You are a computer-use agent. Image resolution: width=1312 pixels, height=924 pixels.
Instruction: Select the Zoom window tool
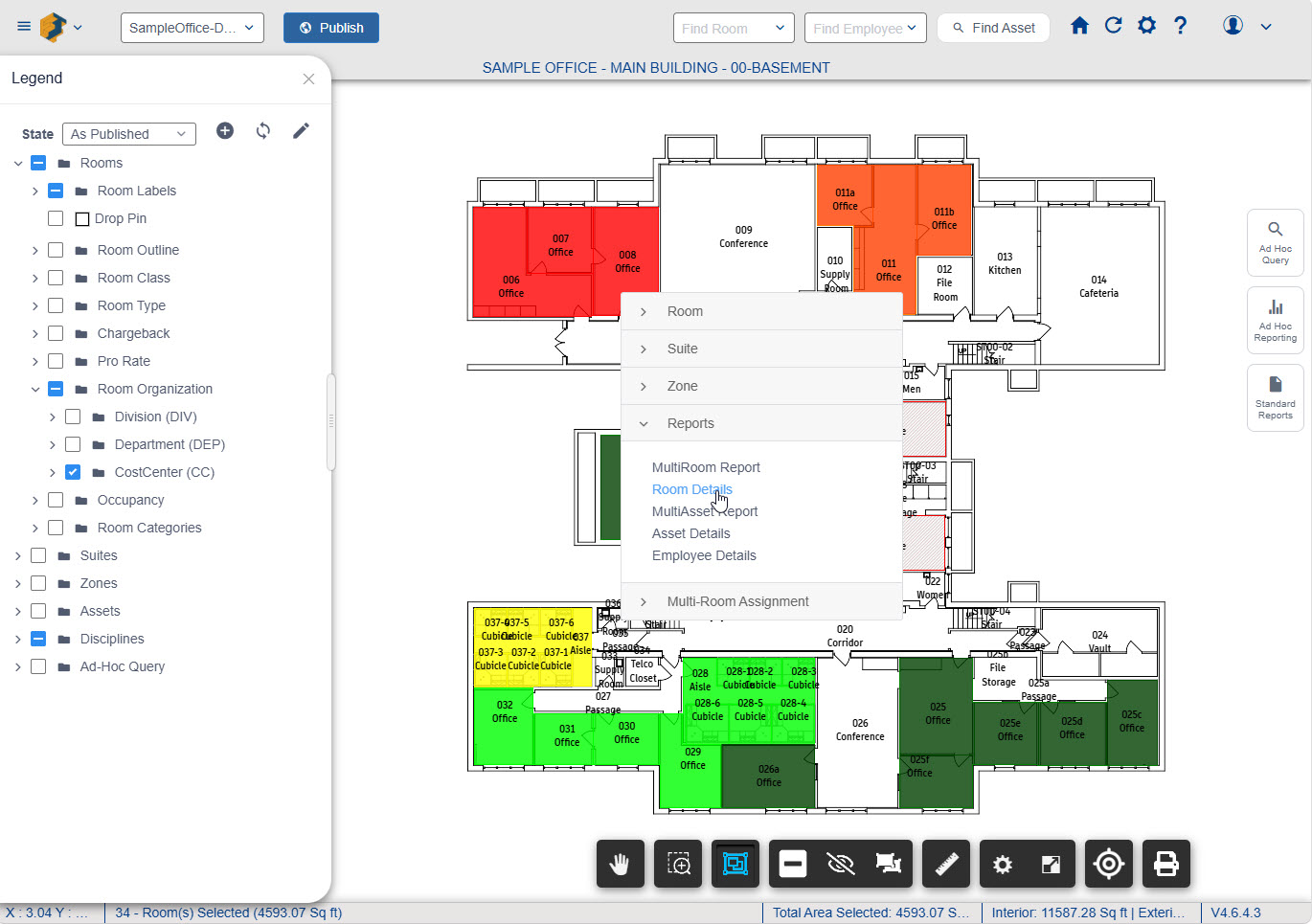click(x=678, y=864)
